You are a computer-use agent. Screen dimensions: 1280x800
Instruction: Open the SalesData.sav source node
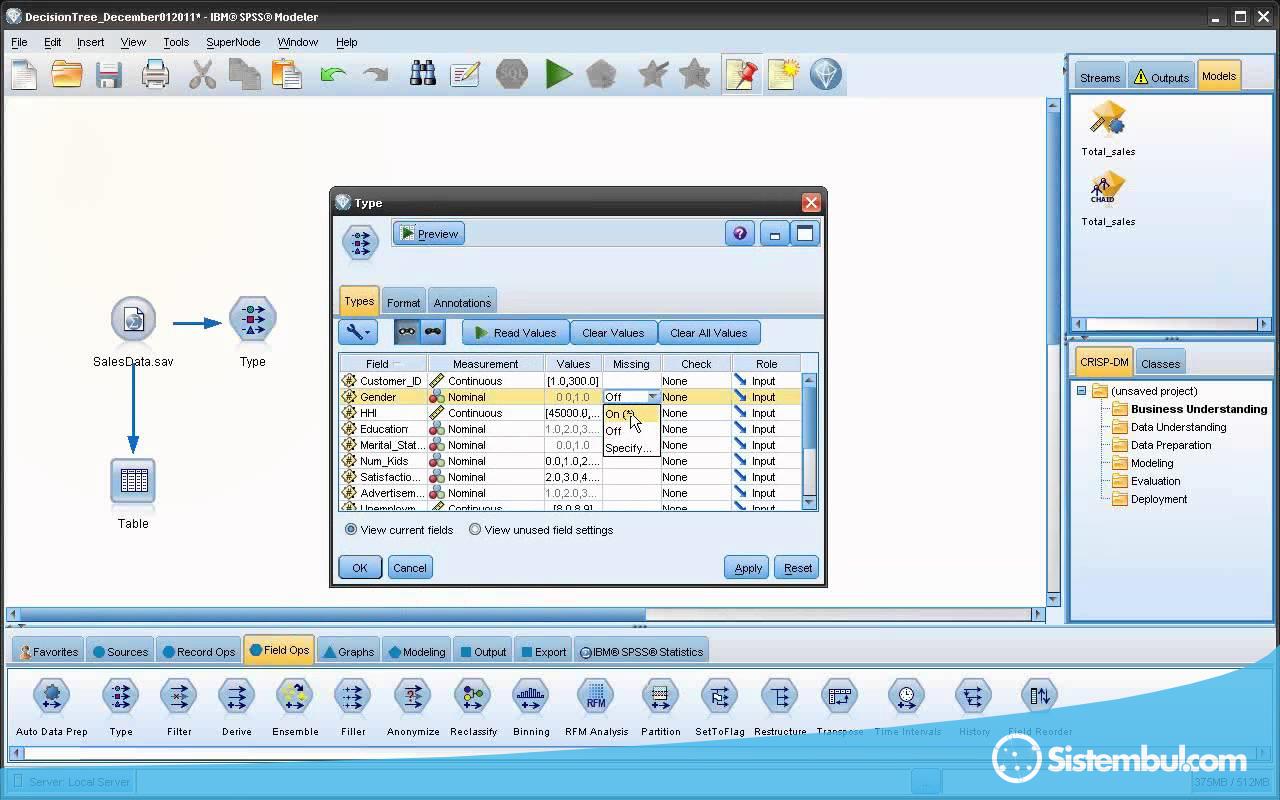tap(133, 320)
